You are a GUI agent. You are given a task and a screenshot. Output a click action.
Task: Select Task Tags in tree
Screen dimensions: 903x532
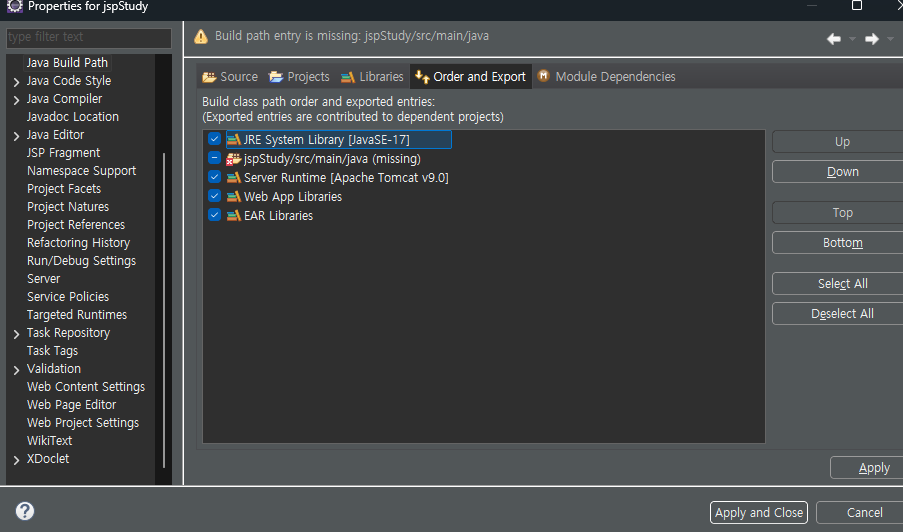pyautogui.click(x=52, y=350)
